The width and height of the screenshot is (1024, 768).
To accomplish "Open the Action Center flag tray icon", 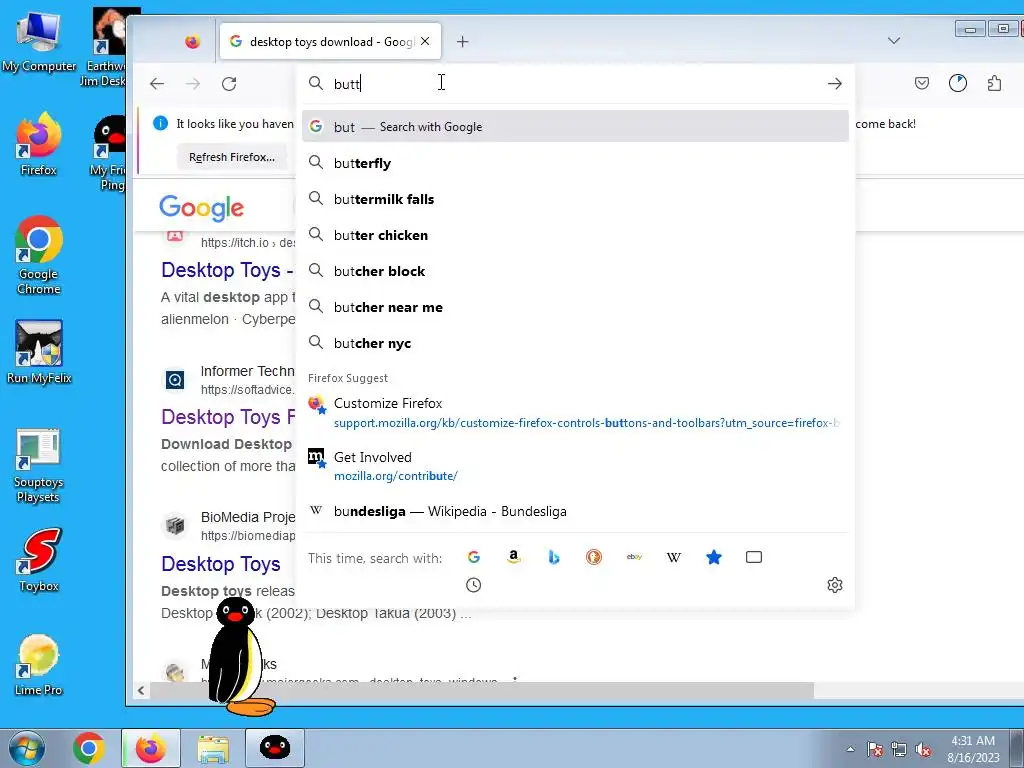I will coord(875,750).
